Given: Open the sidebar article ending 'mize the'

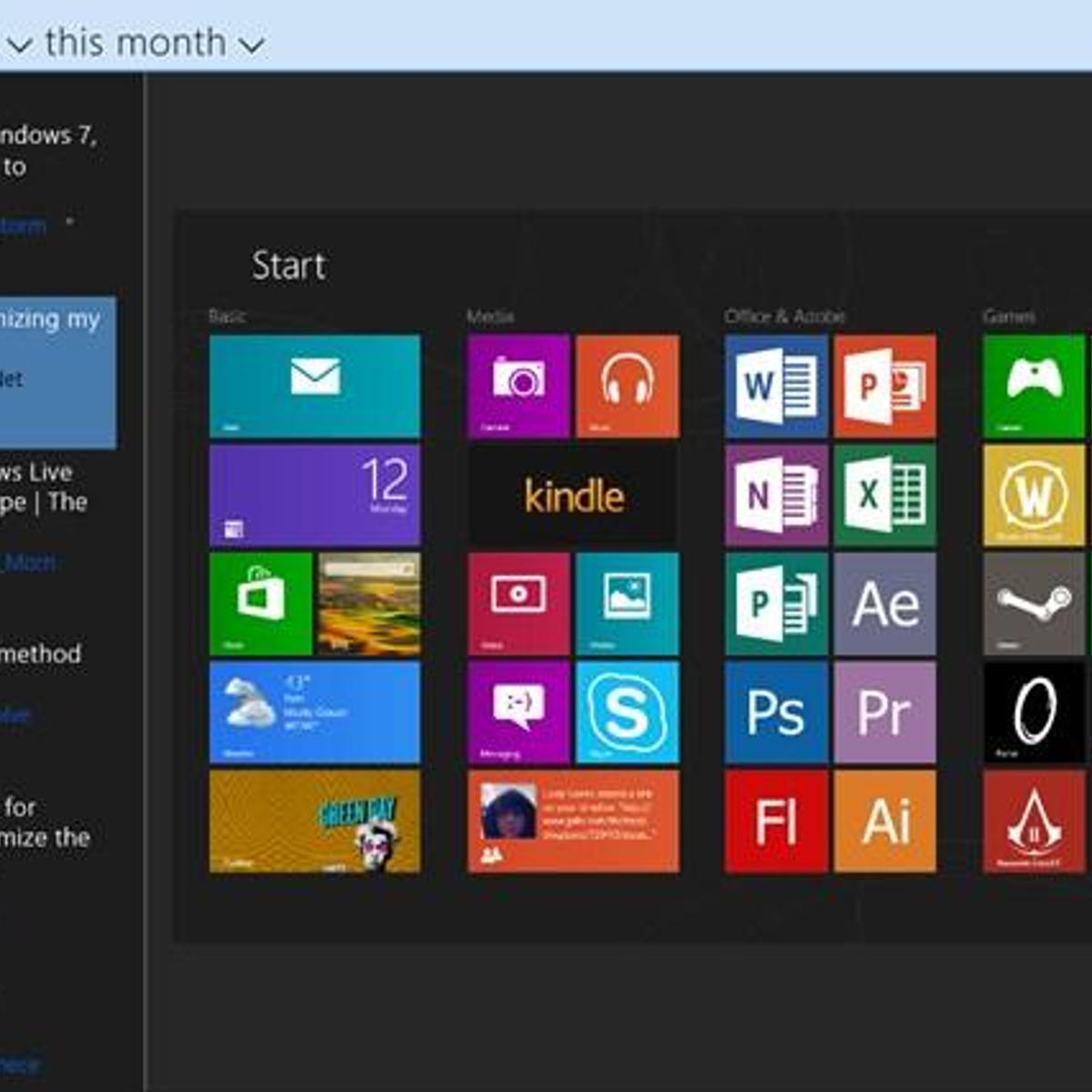Looking at the screenshot, I should pos(45,822).
